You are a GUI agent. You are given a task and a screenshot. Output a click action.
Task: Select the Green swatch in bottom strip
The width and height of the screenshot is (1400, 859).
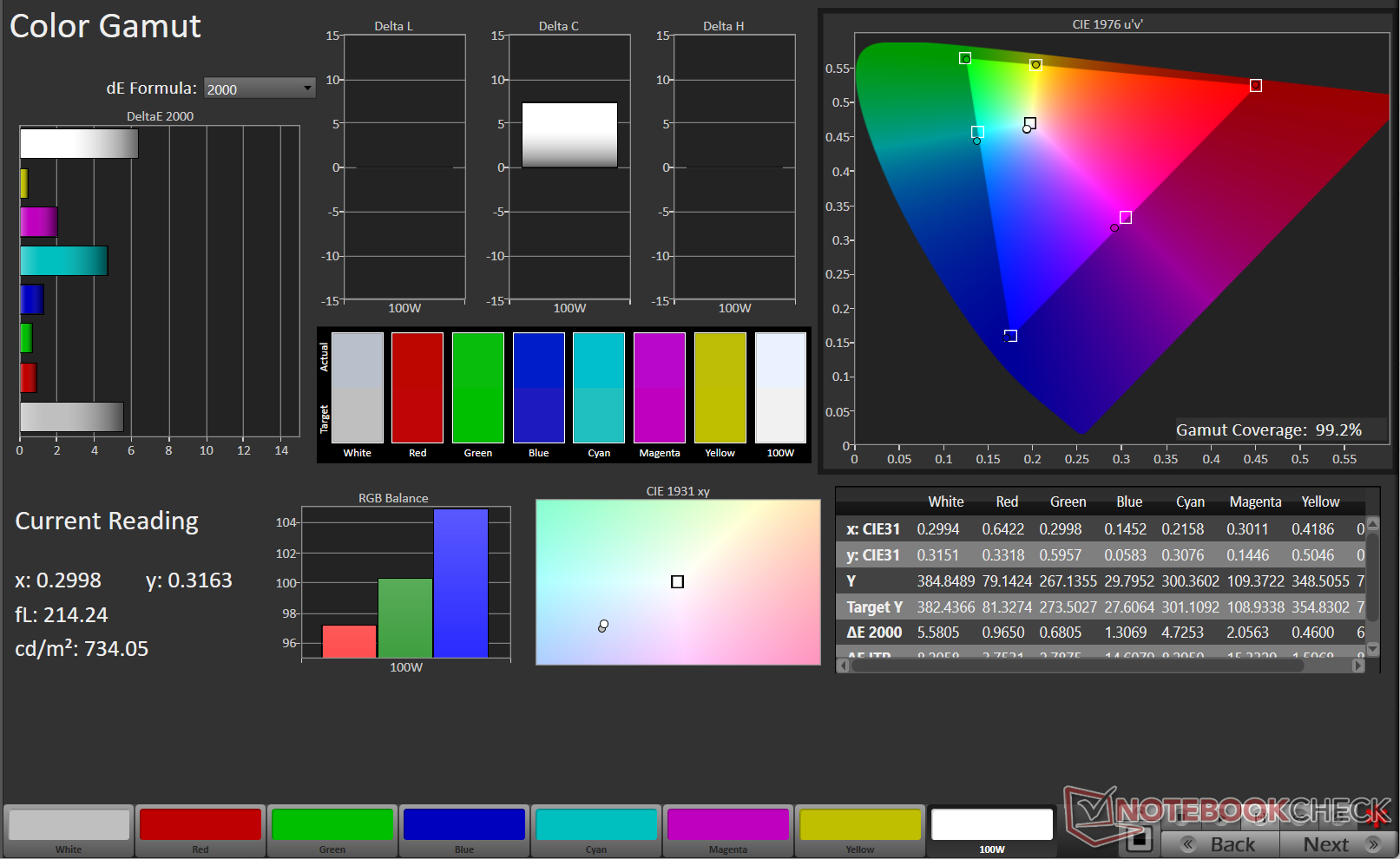click(332, 825)
